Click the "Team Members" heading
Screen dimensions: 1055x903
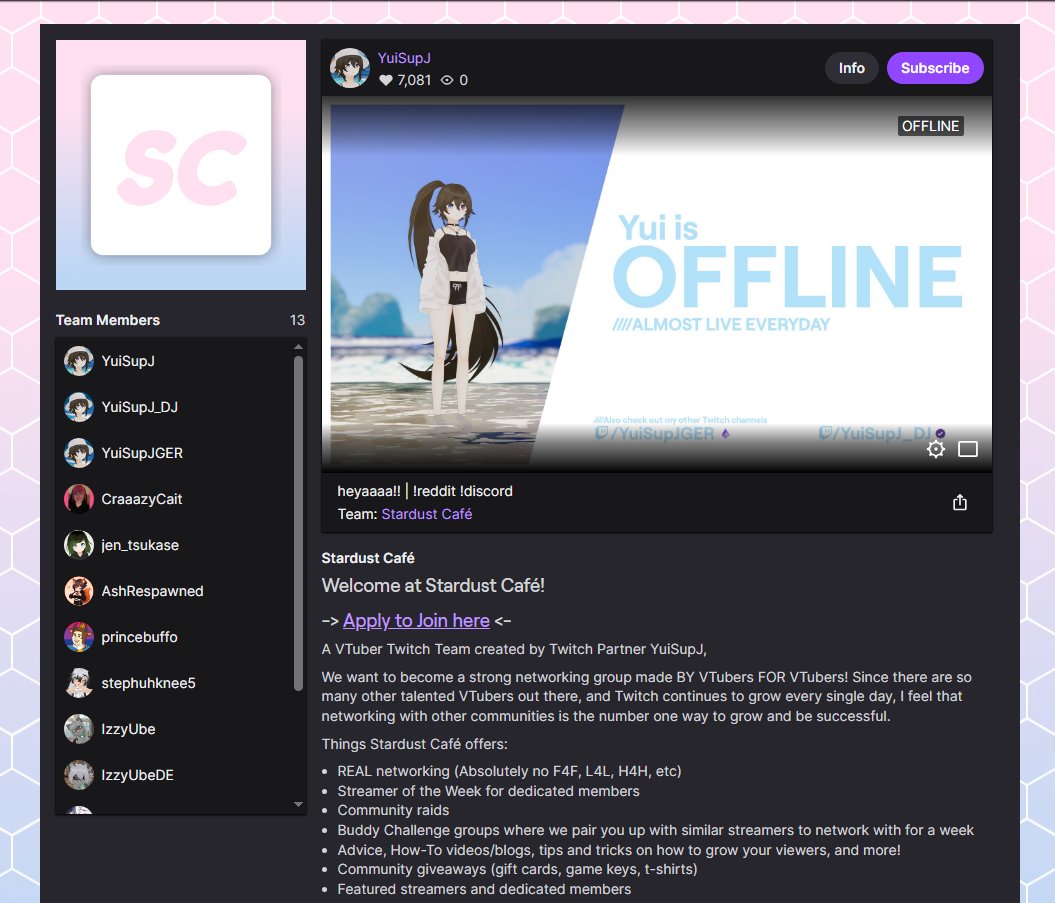click(x=108, y=320)
